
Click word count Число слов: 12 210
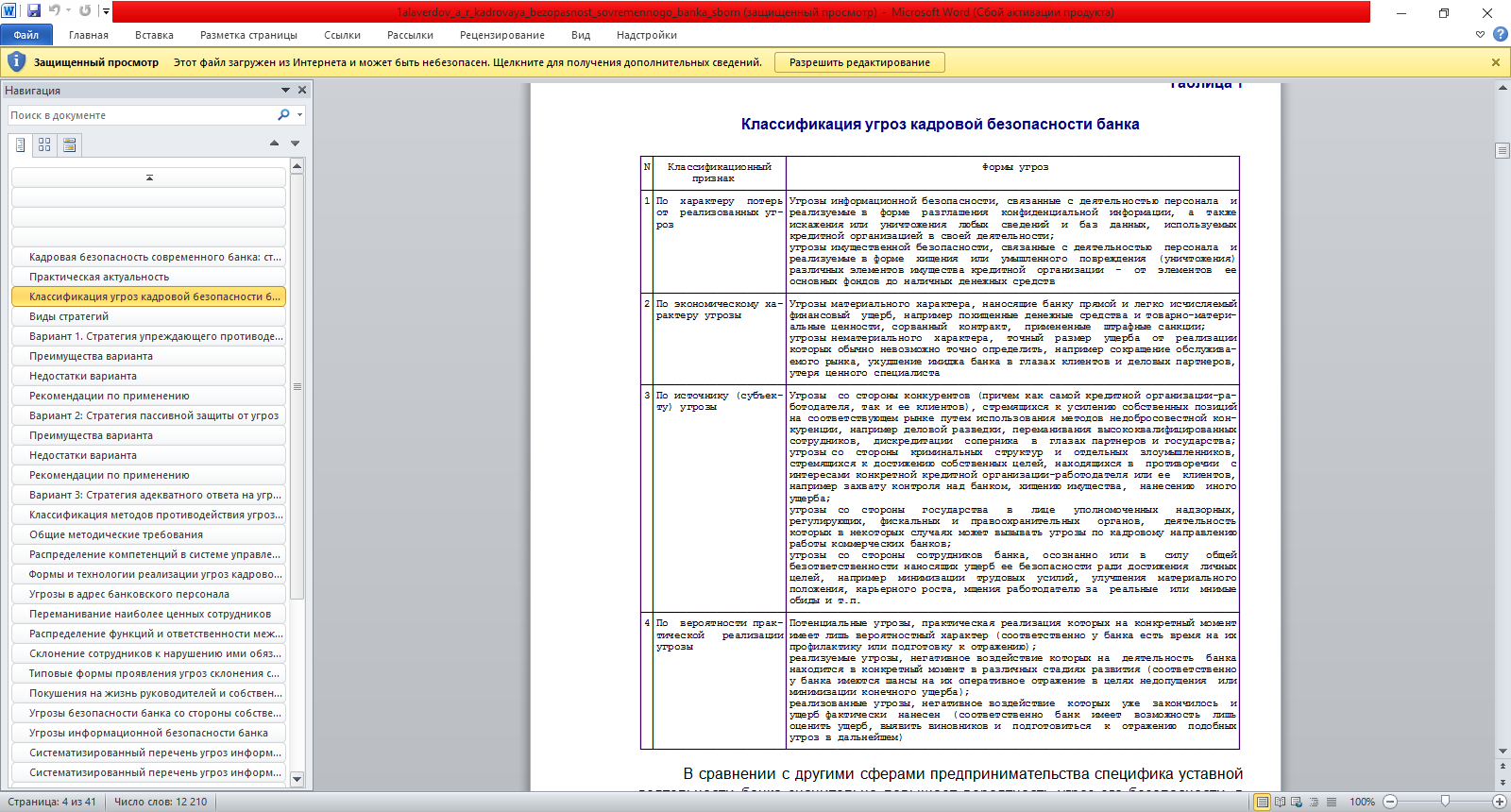[x=161, y=802]
